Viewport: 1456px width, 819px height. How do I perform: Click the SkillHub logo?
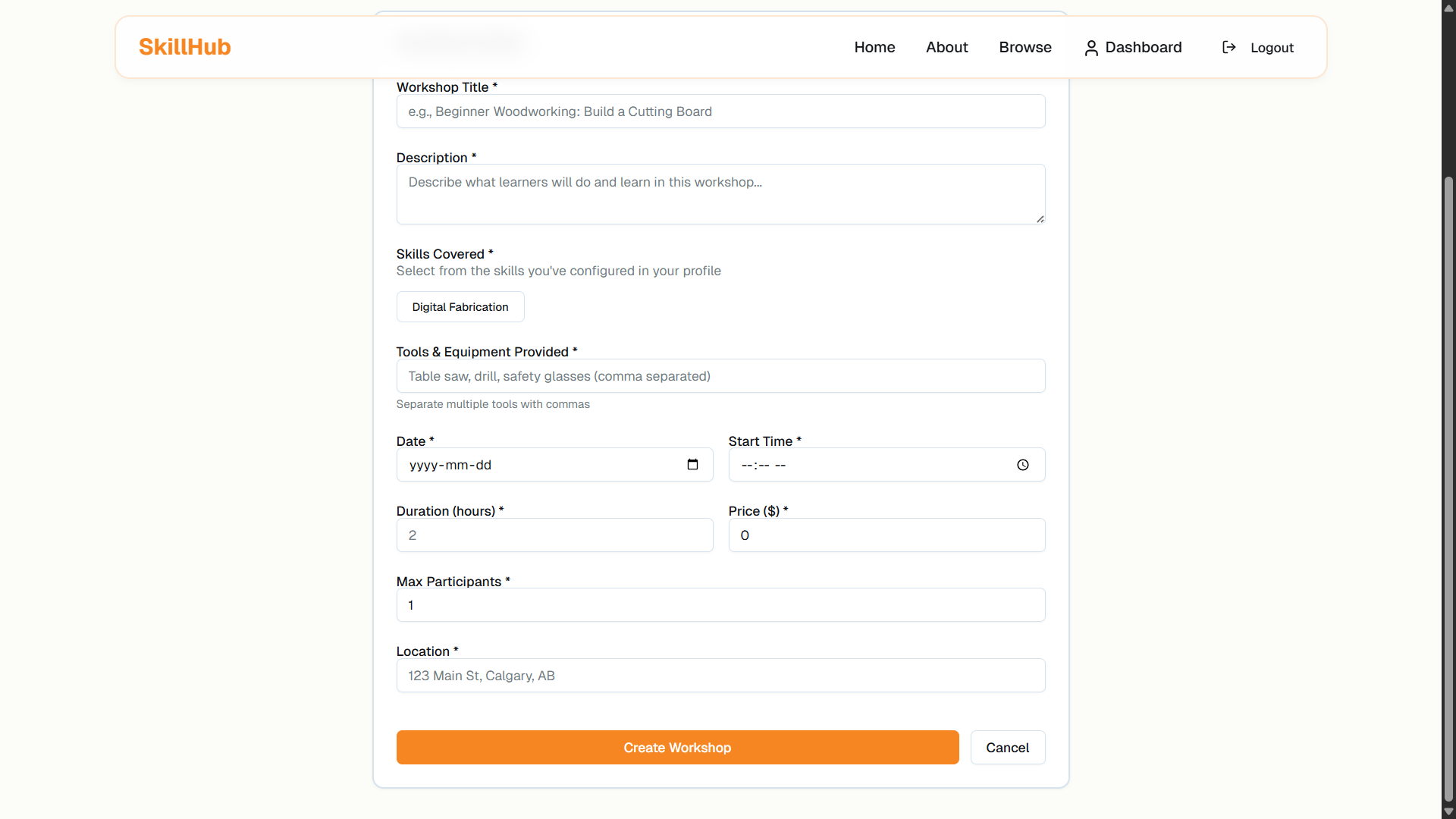tap(184, 47)
